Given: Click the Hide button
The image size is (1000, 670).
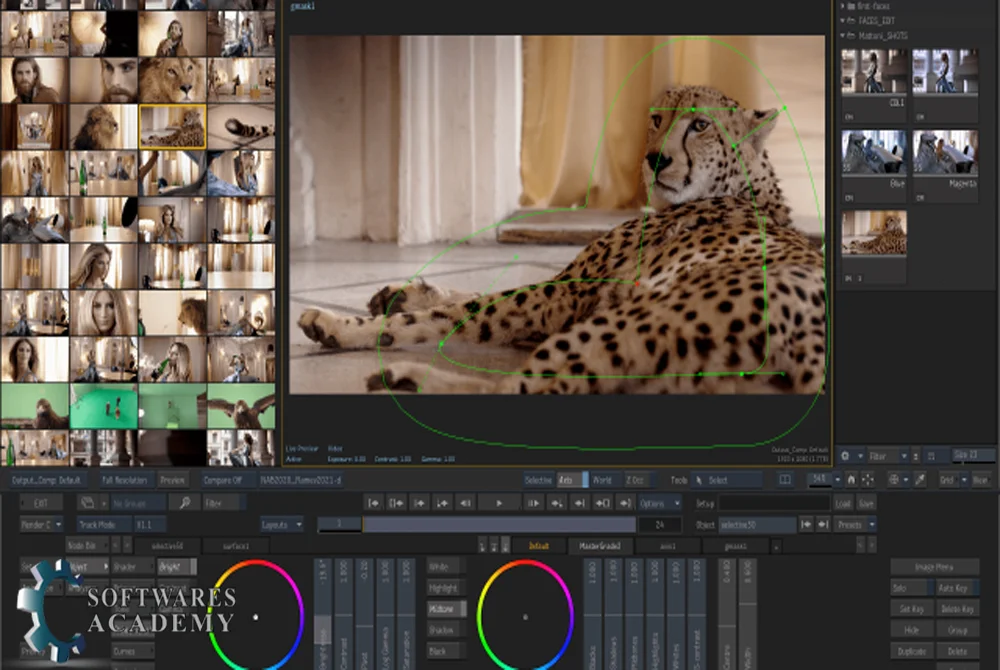Looking at the screenshot, I should pos(911,630).
